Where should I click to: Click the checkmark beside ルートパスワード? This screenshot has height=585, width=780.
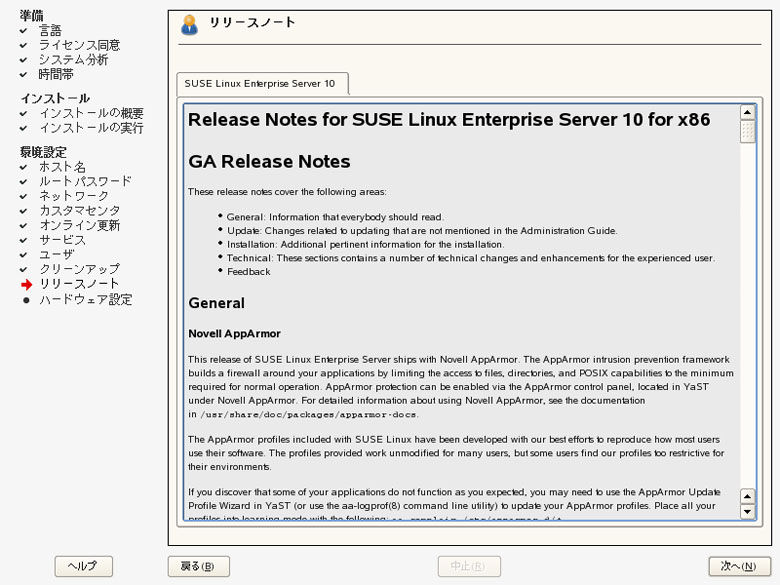pyautogui.click(x=23, y=182)
